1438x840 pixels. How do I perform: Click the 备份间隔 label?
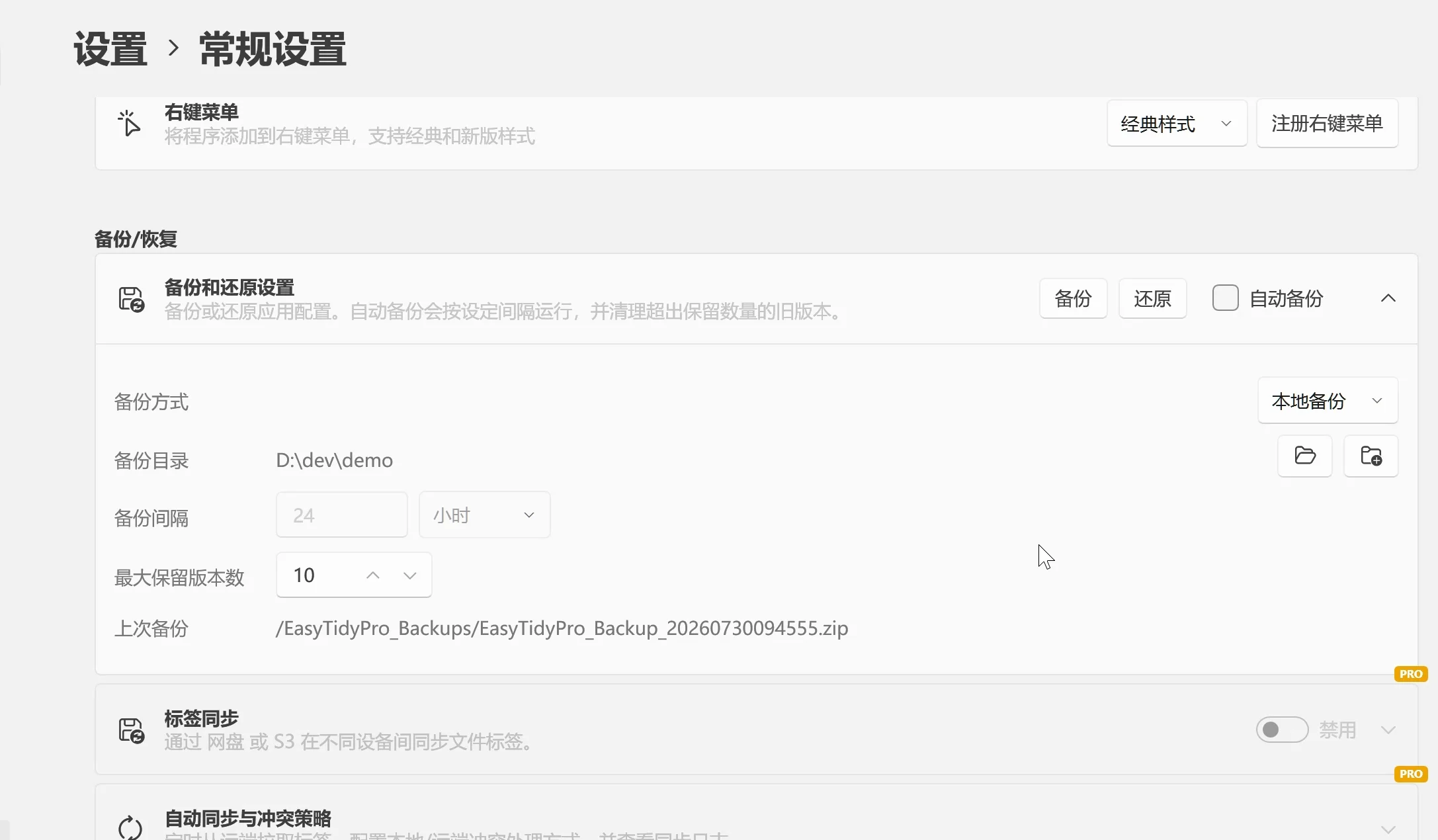(x=151, y=519)
